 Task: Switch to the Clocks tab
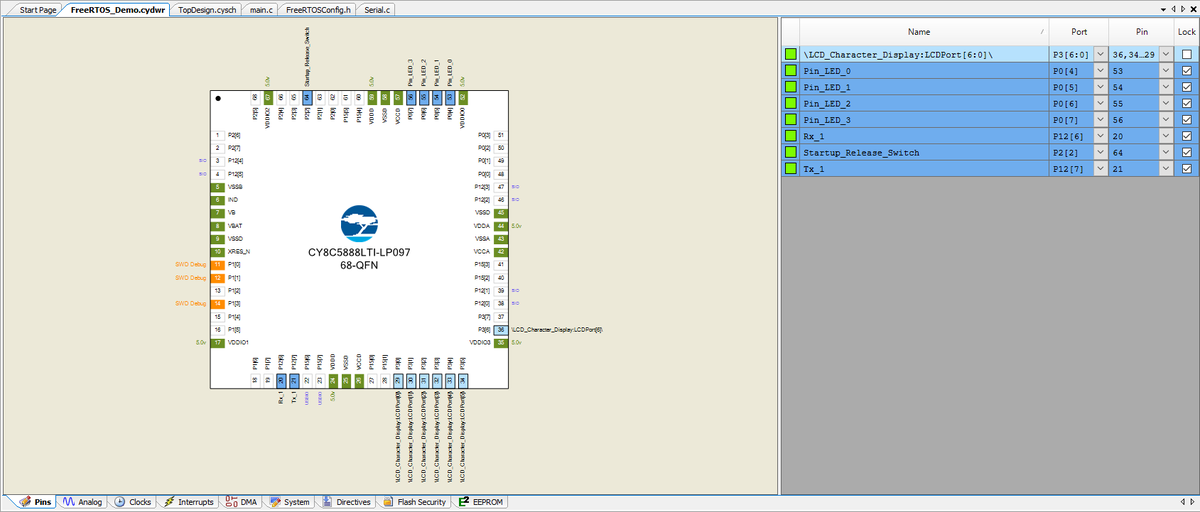pyautogui.click(x=132, y=502)
